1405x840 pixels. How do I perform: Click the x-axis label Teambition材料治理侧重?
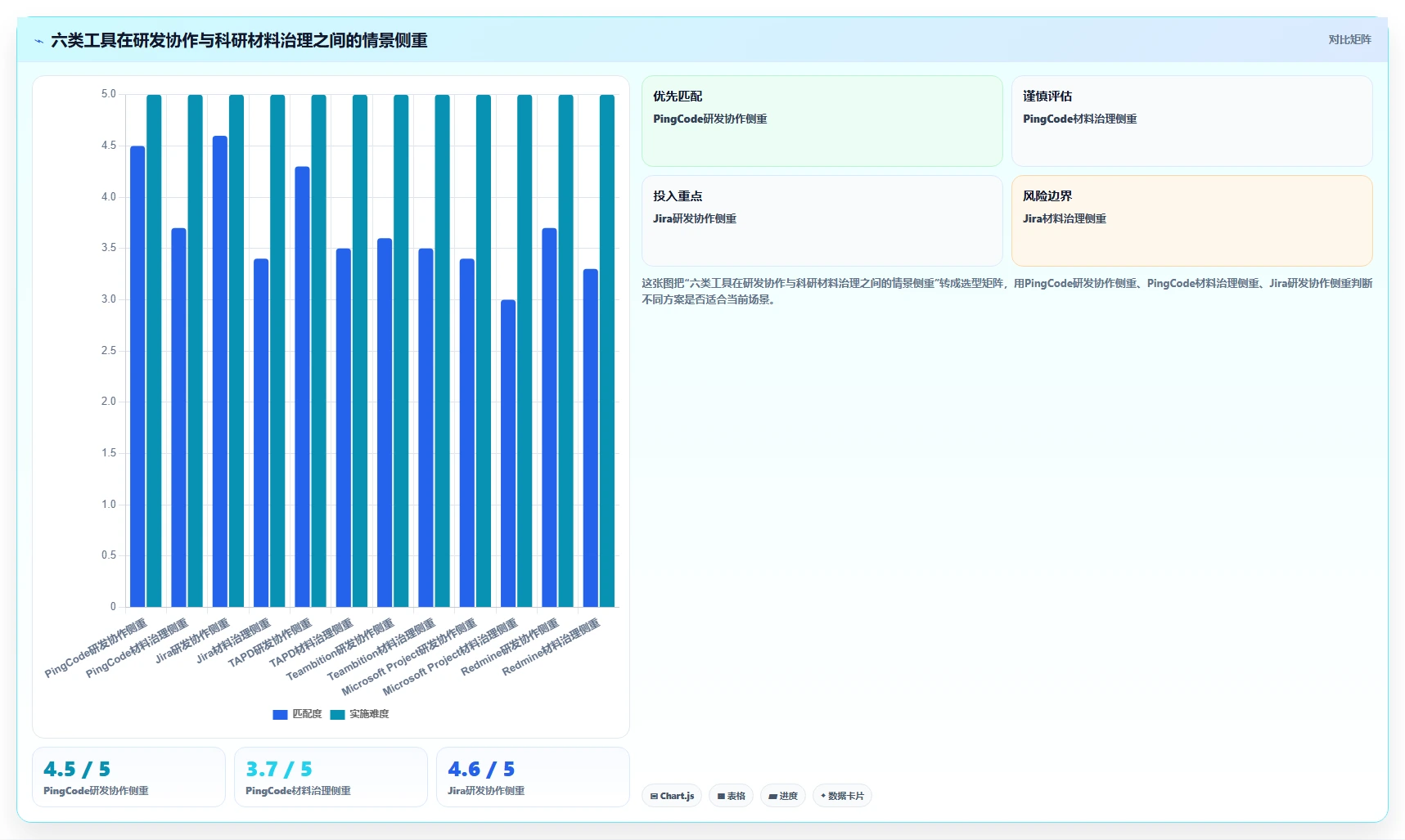(x=381, y=650)
